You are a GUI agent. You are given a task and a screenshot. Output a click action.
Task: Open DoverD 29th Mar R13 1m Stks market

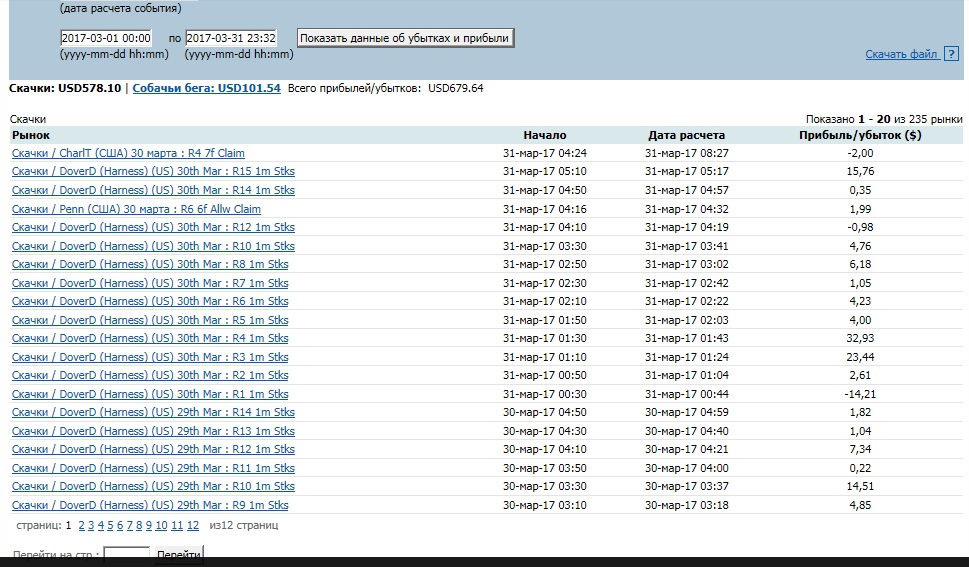tap(153, 431)
